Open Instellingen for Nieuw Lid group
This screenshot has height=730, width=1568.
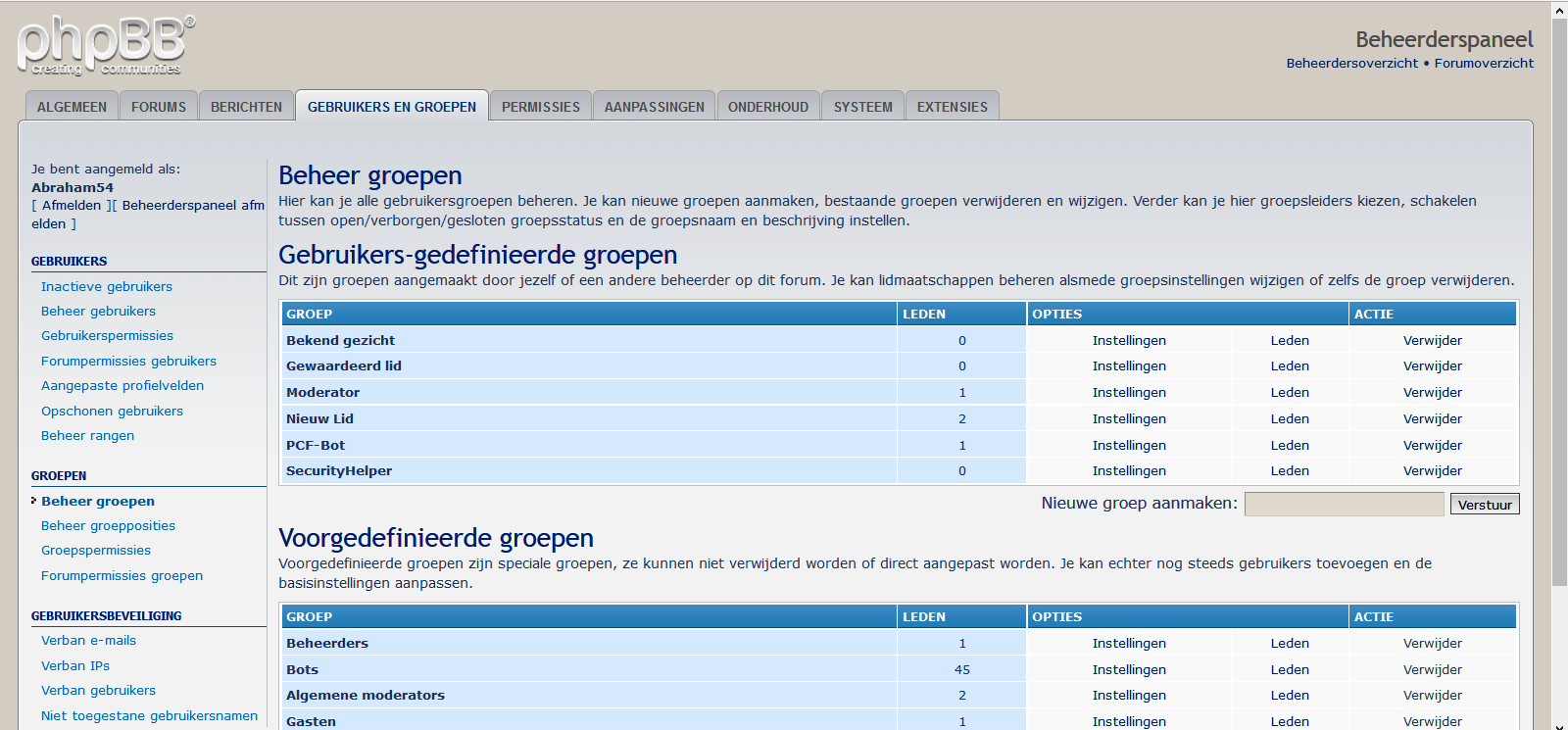point(1129,418)
